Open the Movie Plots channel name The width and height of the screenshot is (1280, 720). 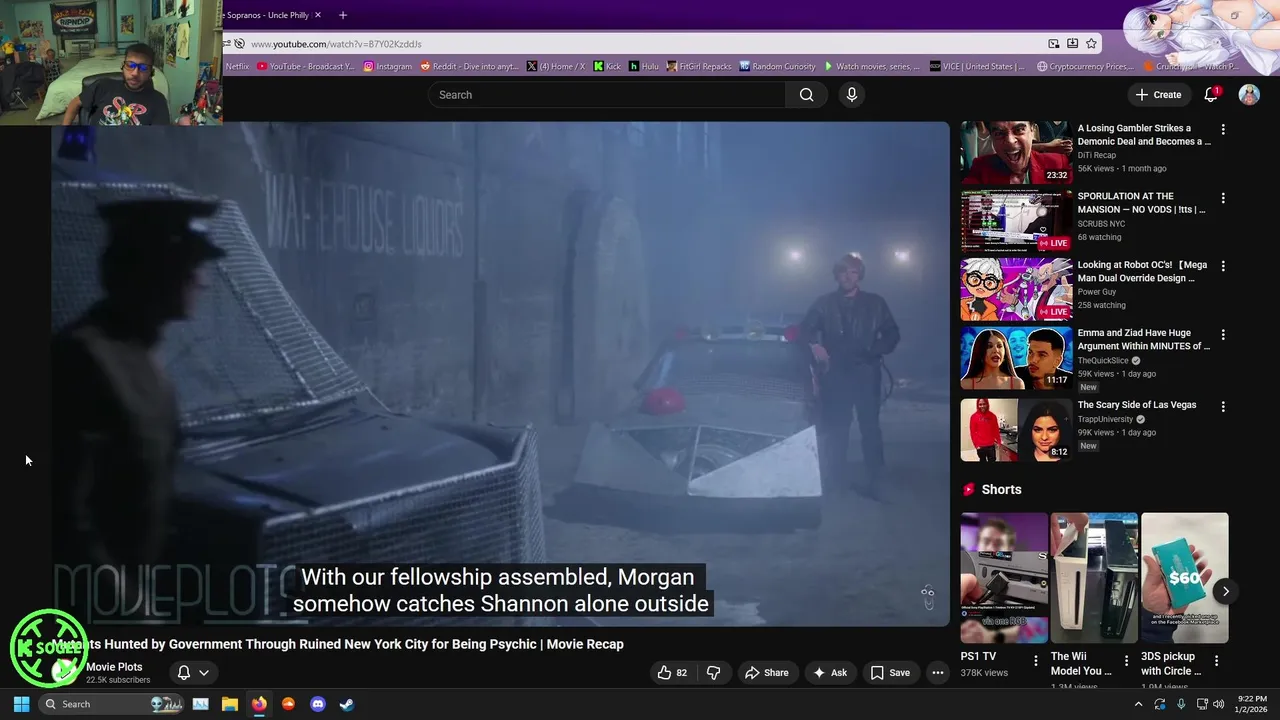click(114, 667)
